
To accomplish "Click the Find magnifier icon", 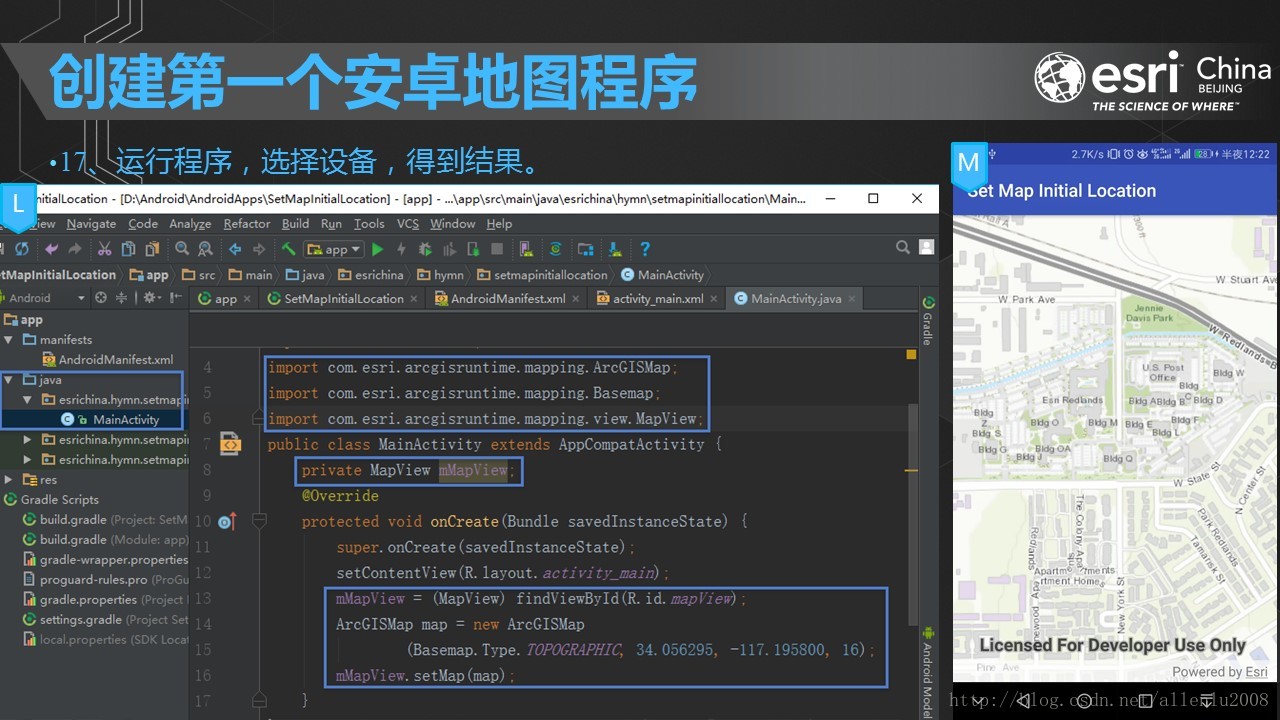I will point(182,249).
